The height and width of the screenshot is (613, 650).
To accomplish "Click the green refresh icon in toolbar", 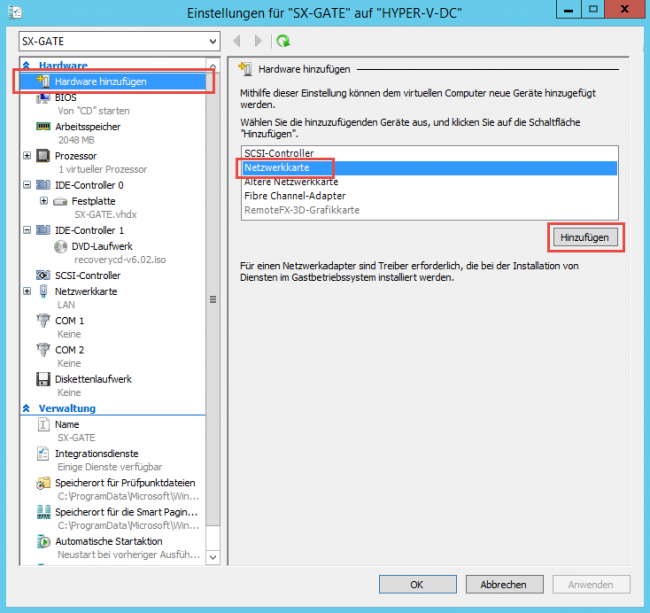I will (x=284, y=41).
